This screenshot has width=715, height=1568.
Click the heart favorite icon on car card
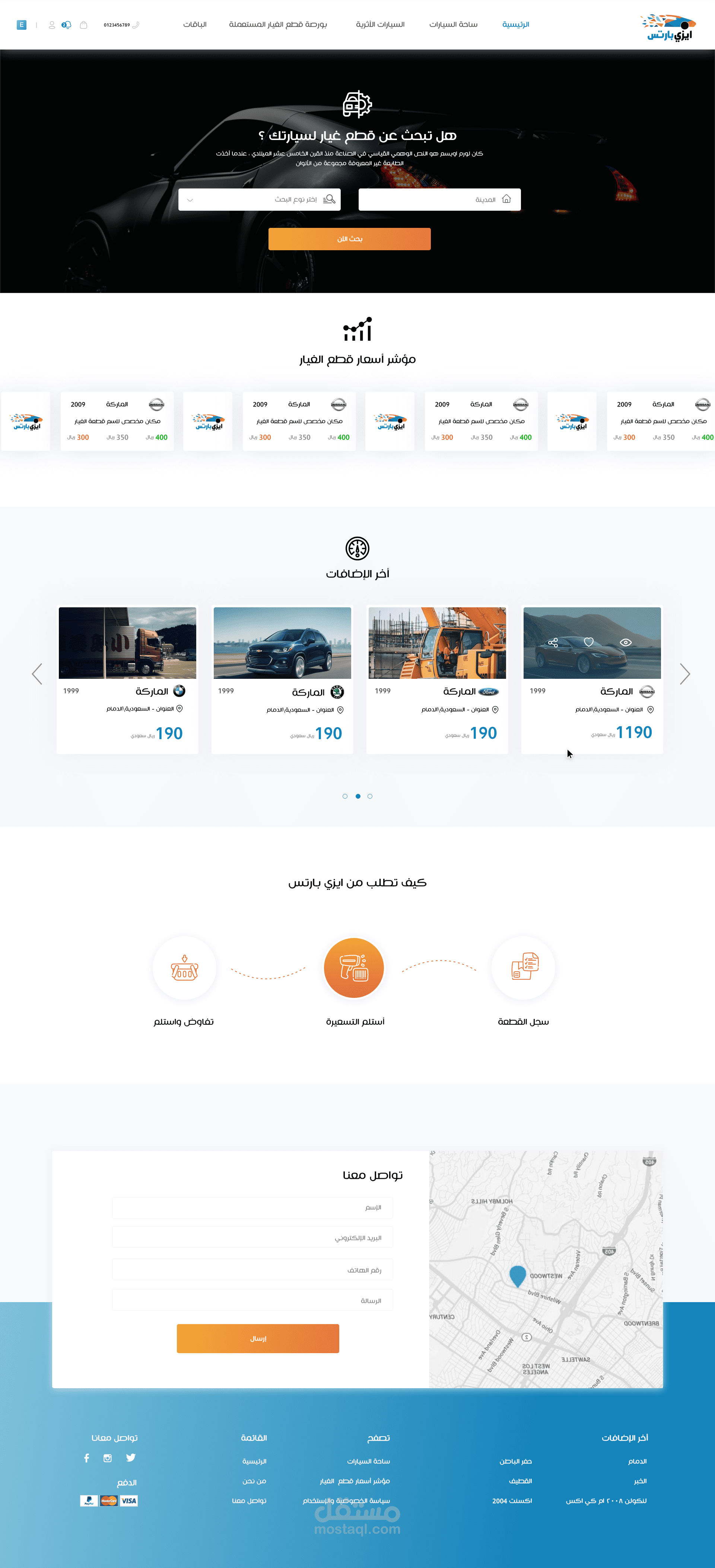(x=588, y=642)
